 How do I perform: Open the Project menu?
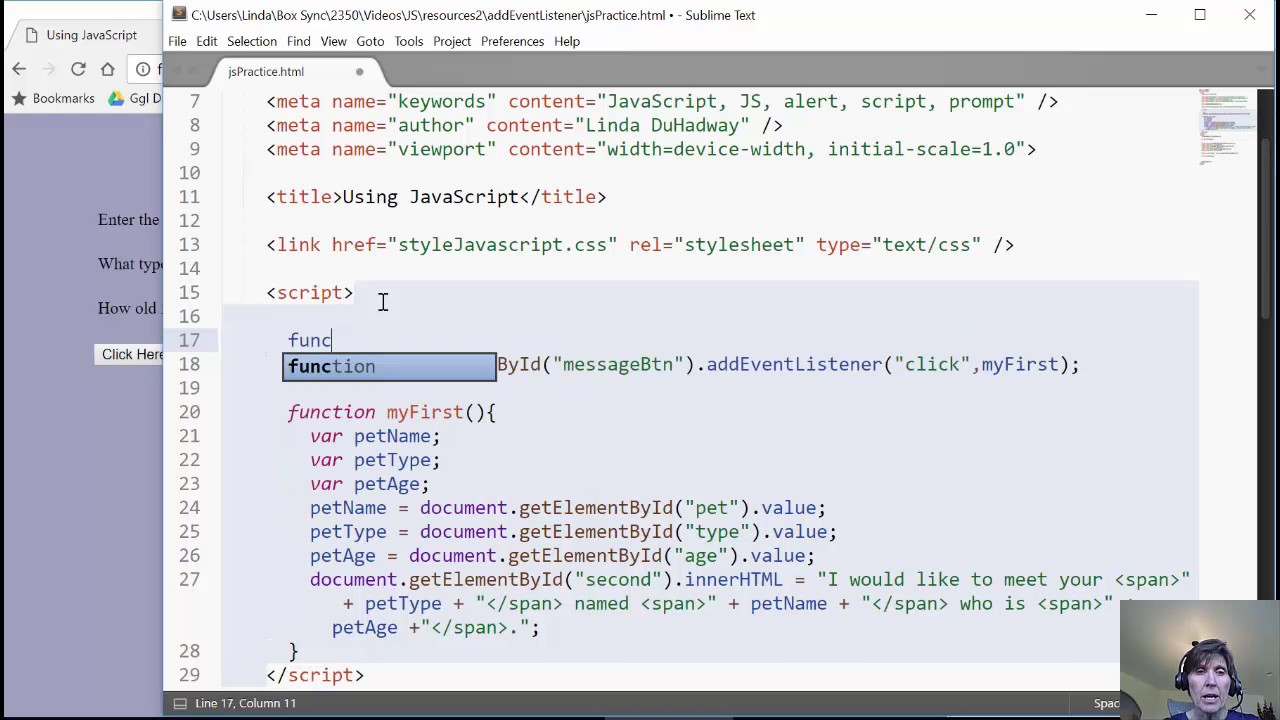click(452, 41)
